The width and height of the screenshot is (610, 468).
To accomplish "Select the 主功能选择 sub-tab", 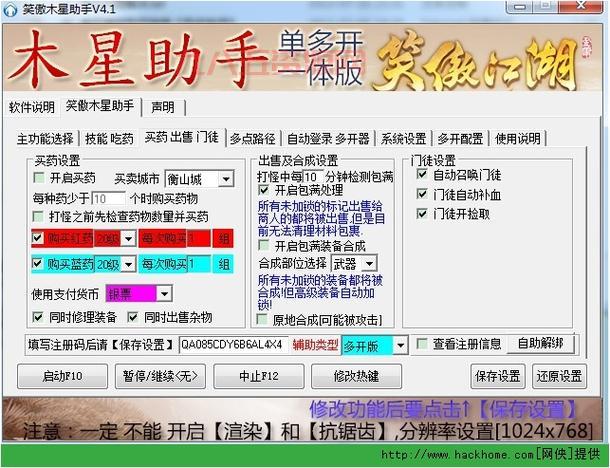I will (45, 138).
